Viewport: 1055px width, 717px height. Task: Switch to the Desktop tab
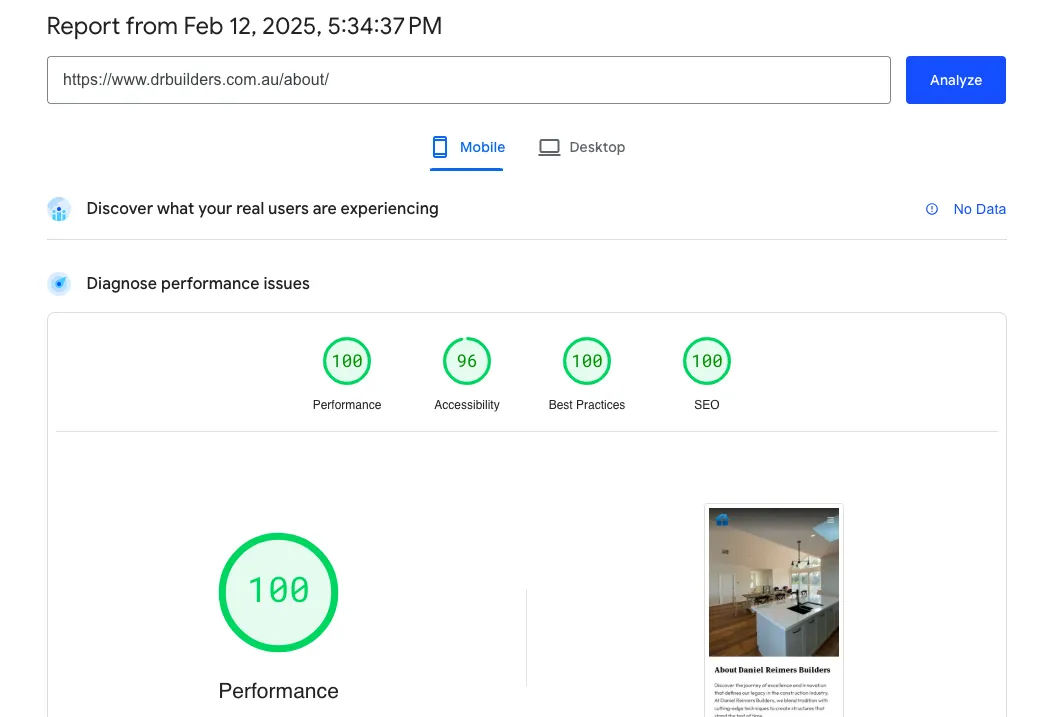click(582, 147)
